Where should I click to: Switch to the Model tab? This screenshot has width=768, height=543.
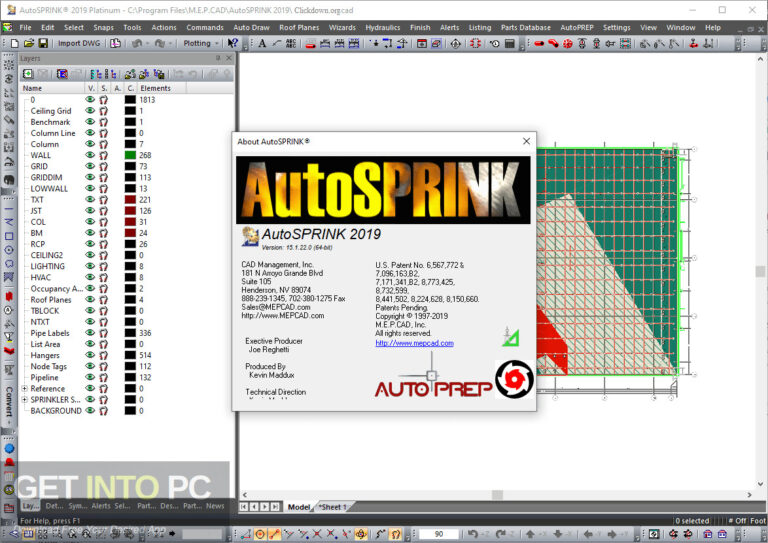coord(299,507)
